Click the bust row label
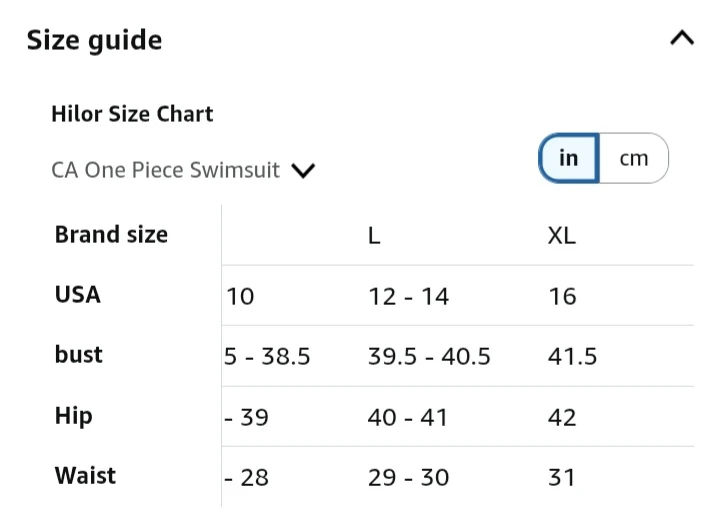Screen dimensions: 717x512 click(x=79, y=355)
